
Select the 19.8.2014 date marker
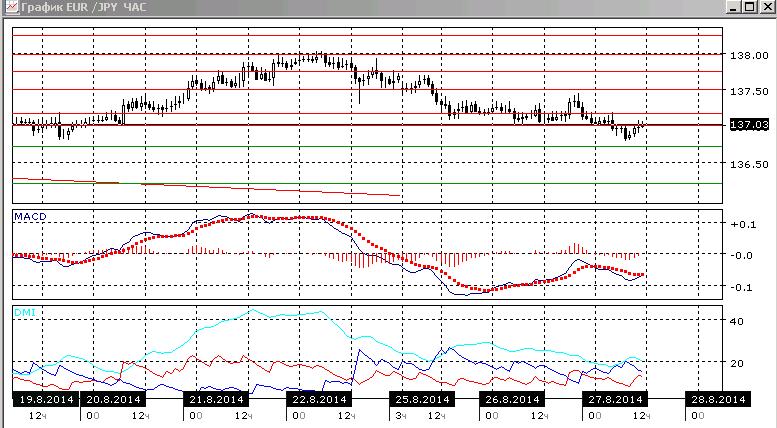46,399
